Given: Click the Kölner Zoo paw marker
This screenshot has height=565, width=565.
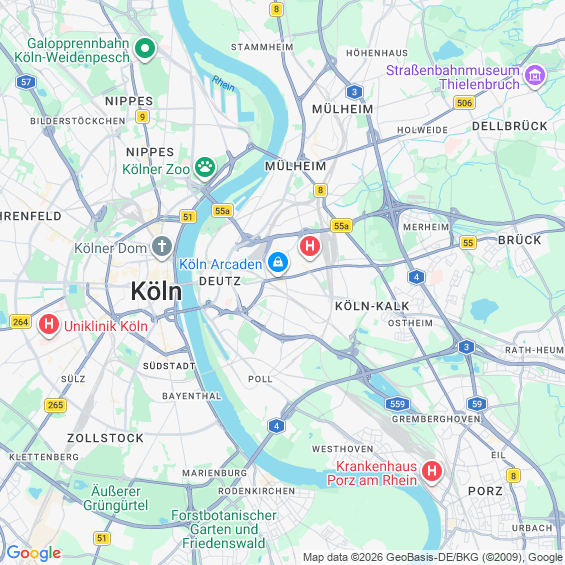Looking at the screenshot, I should (205, 168).
